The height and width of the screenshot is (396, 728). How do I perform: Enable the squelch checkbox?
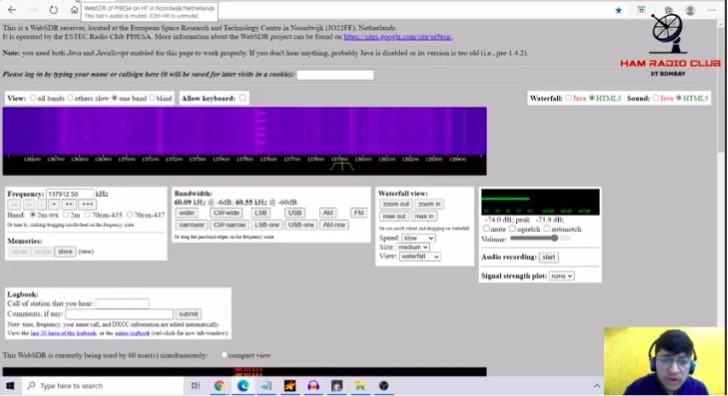[x=512, y=228]
